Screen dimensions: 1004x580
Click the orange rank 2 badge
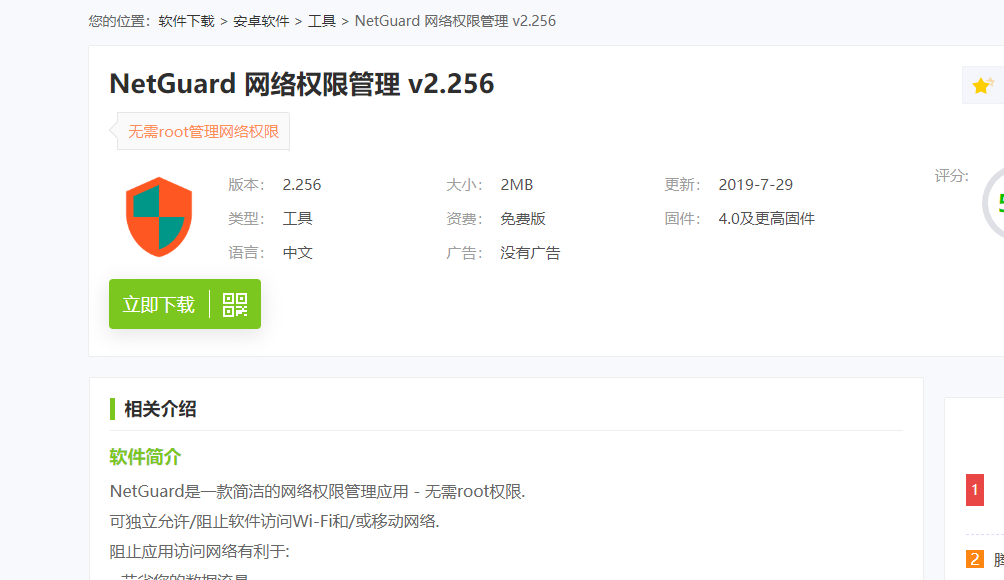click(975, 559)
